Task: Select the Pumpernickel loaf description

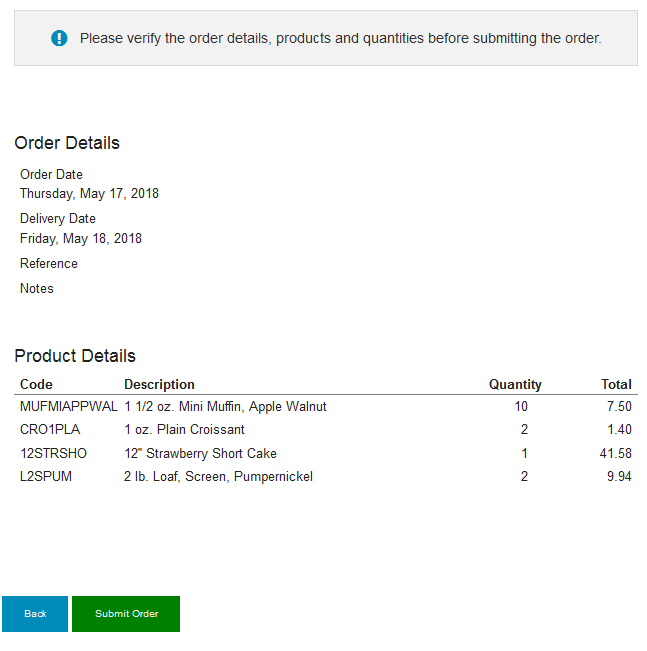Action: (x=218, y=476)
